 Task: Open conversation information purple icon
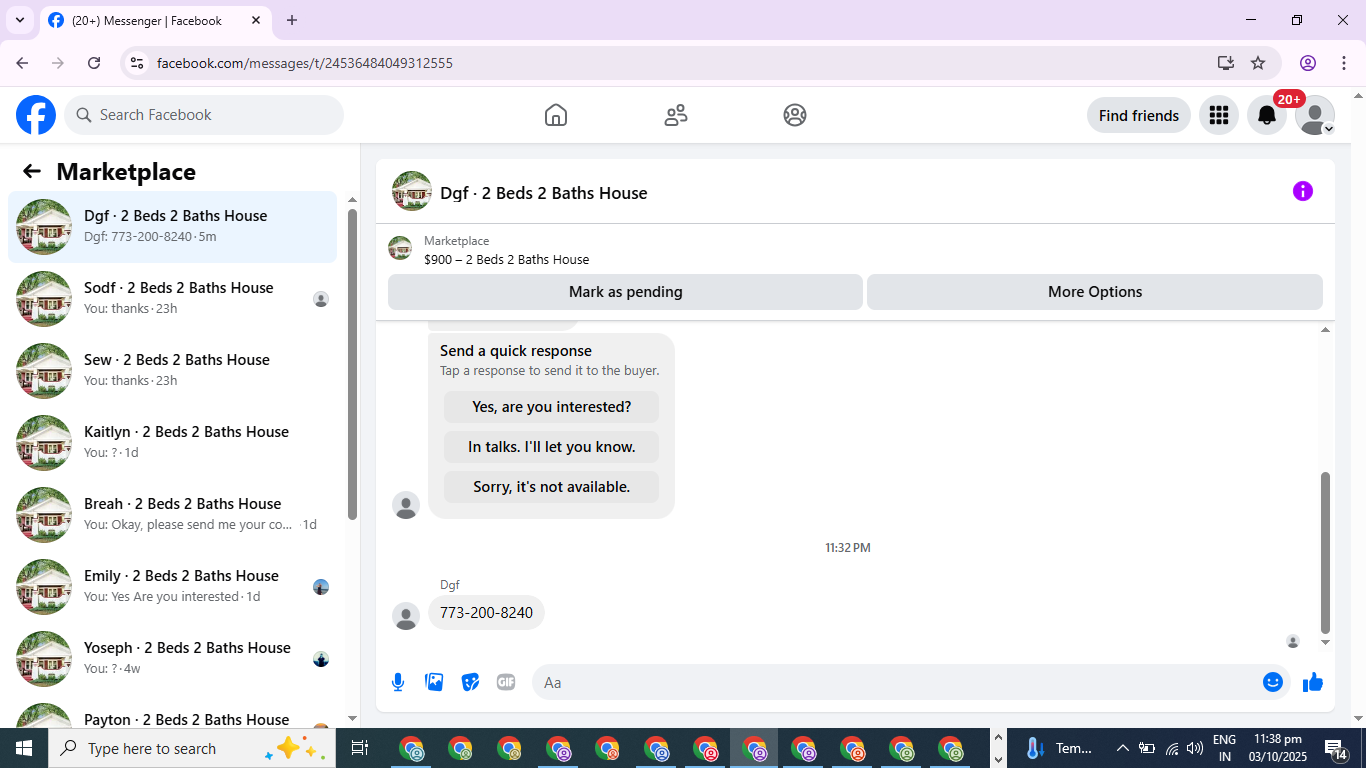[1302, 191]
